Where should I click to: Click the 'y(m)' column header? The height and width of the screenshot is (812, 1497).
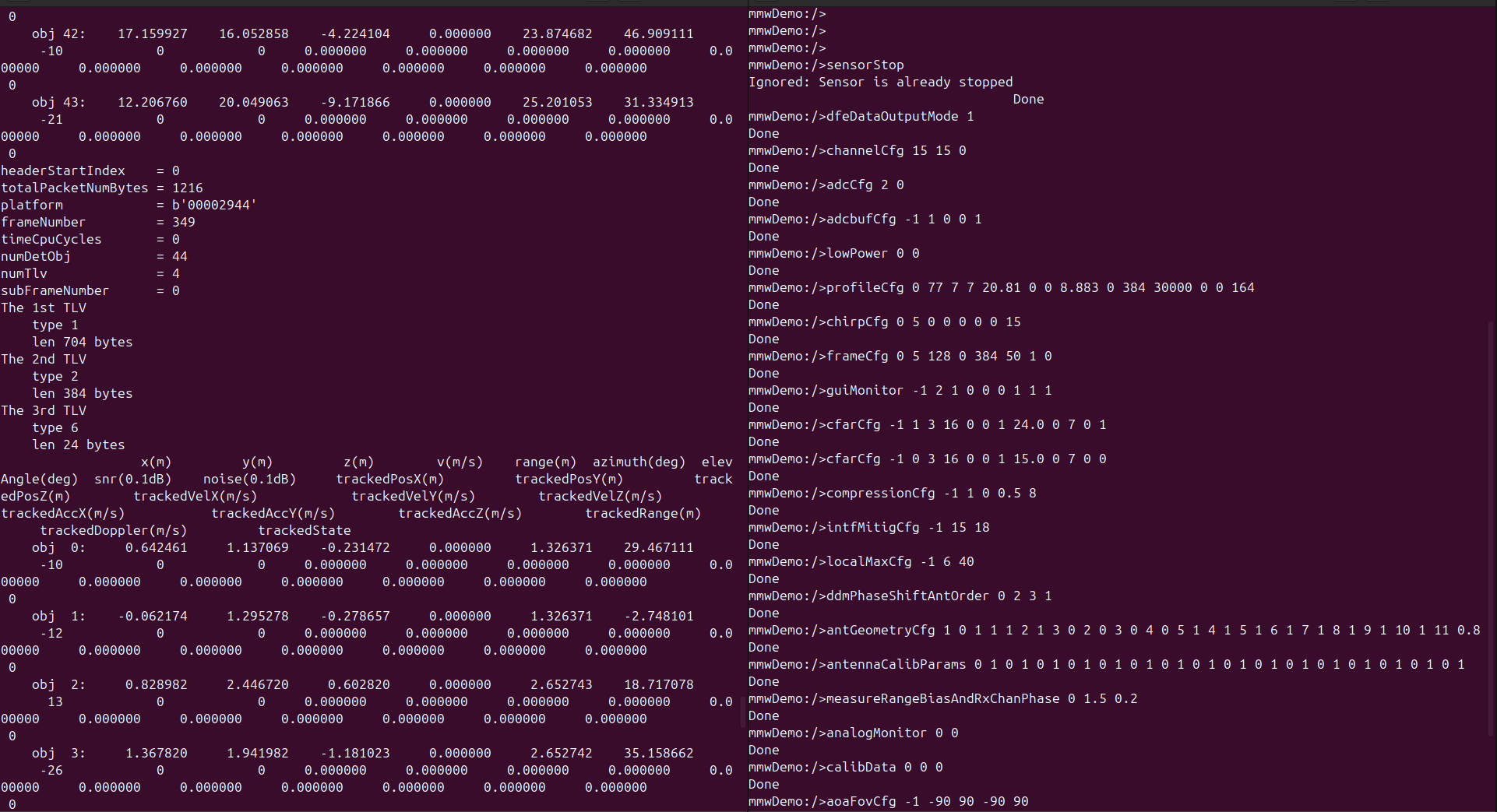pos(258,462)
